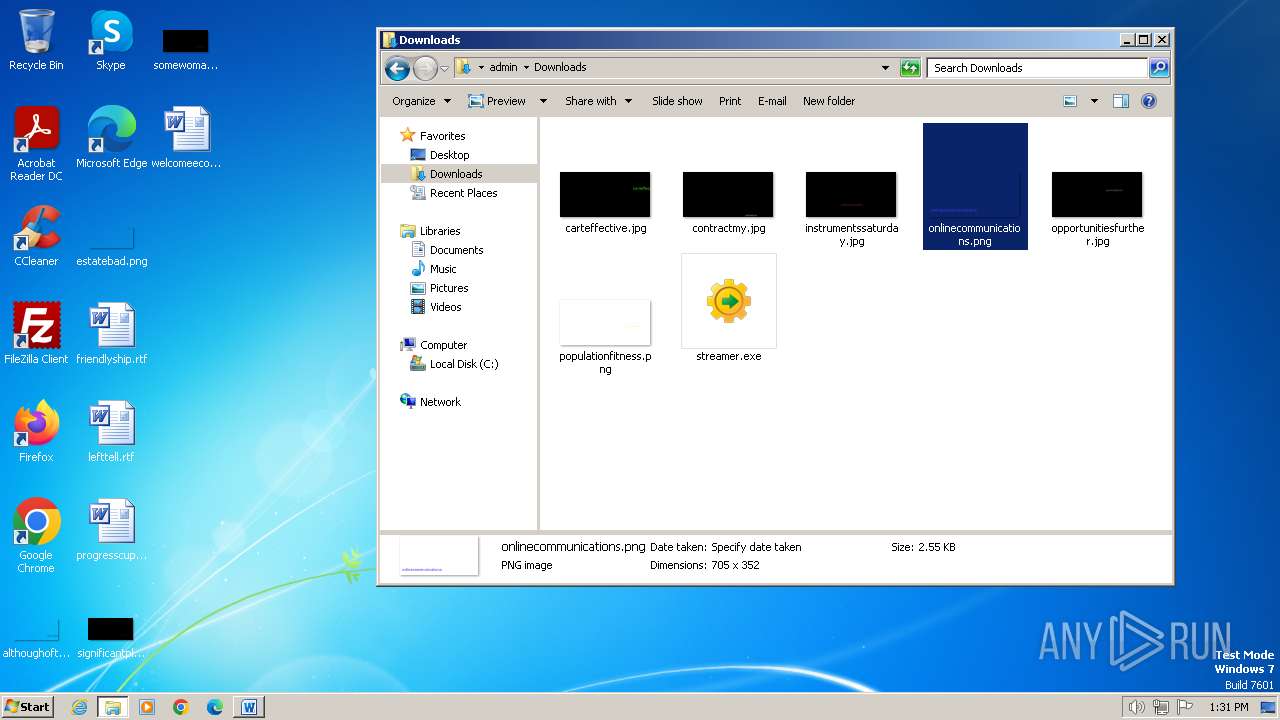Launch Skype from the desktop
Screen dimensions: 1280x720
point(110,40)
